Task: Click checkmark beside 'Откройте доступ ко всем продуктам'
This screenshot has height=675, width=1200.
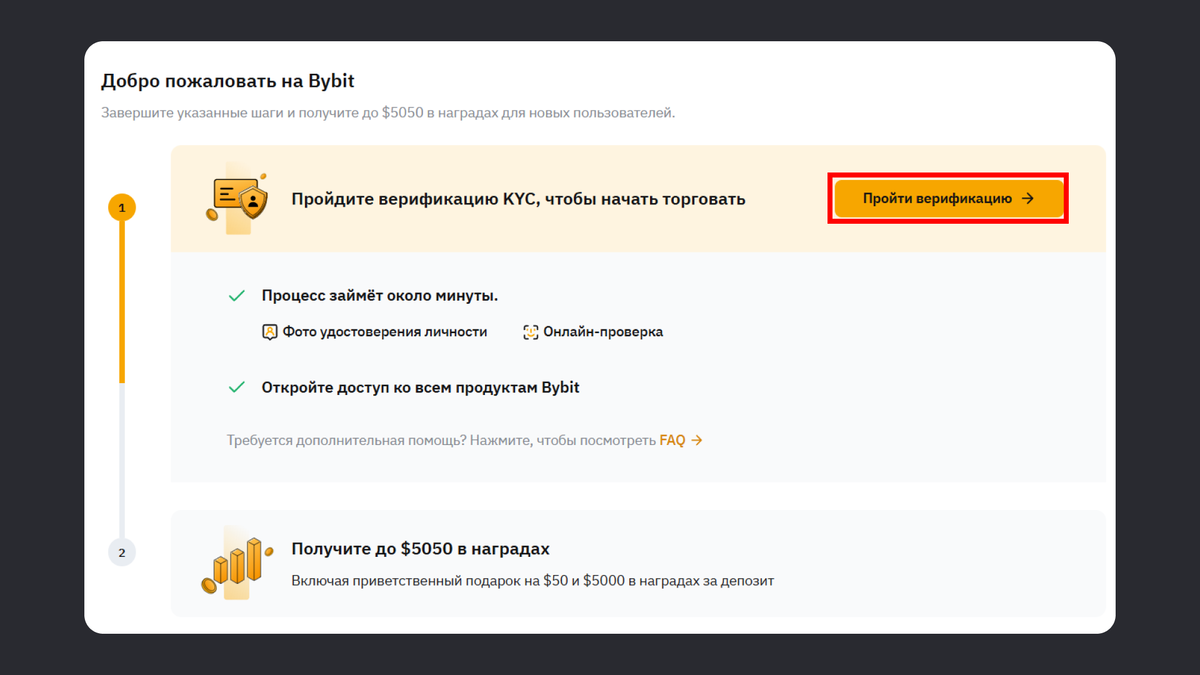Action: pos(237,387)
